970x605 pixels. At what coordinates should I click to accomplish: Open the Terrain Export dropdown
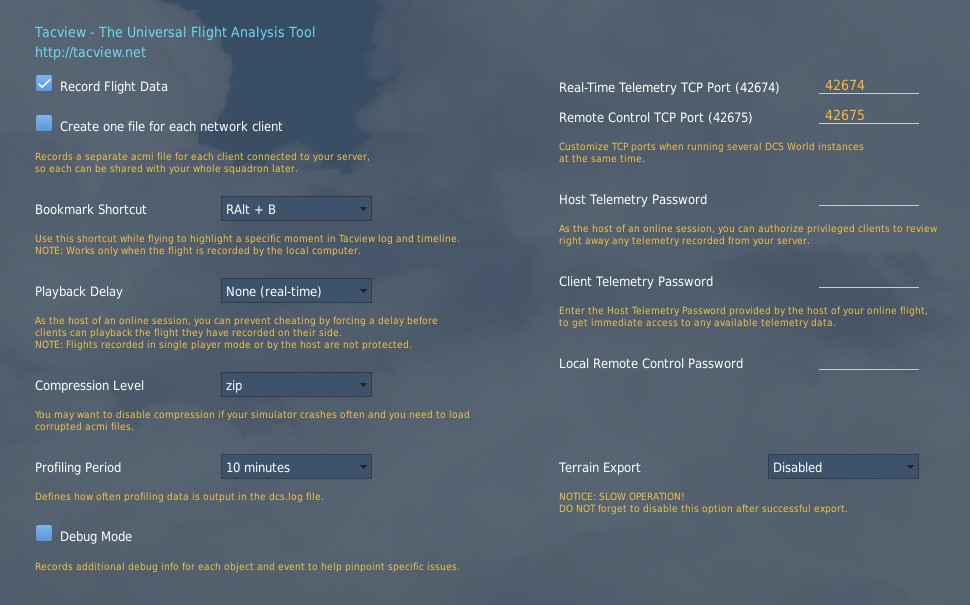click(843, 467)
